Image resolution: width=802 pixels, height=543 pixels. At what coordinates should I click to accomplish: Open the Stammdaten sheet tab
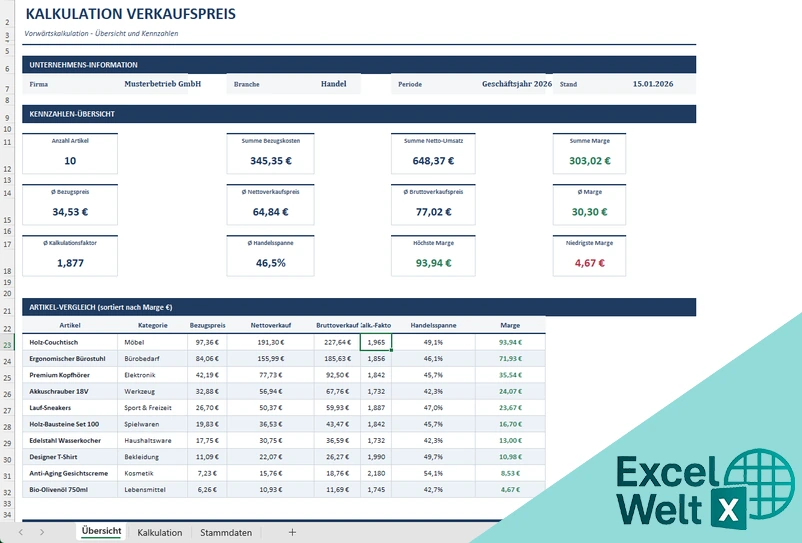tap(226, 532)
